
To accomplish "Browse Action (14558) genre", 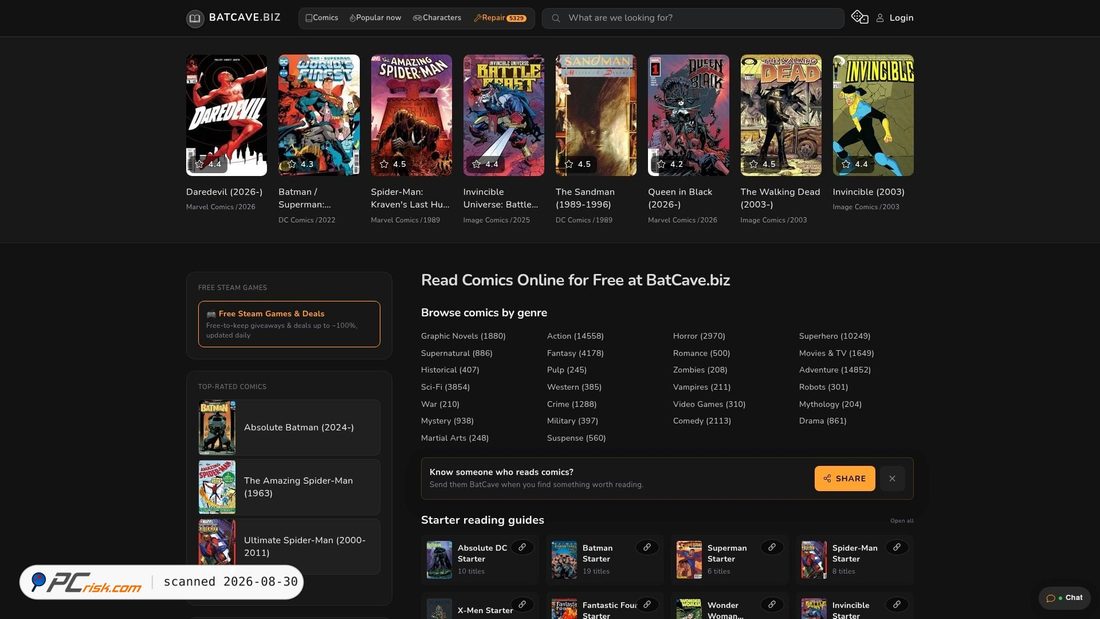I will (x=575, y=336).
